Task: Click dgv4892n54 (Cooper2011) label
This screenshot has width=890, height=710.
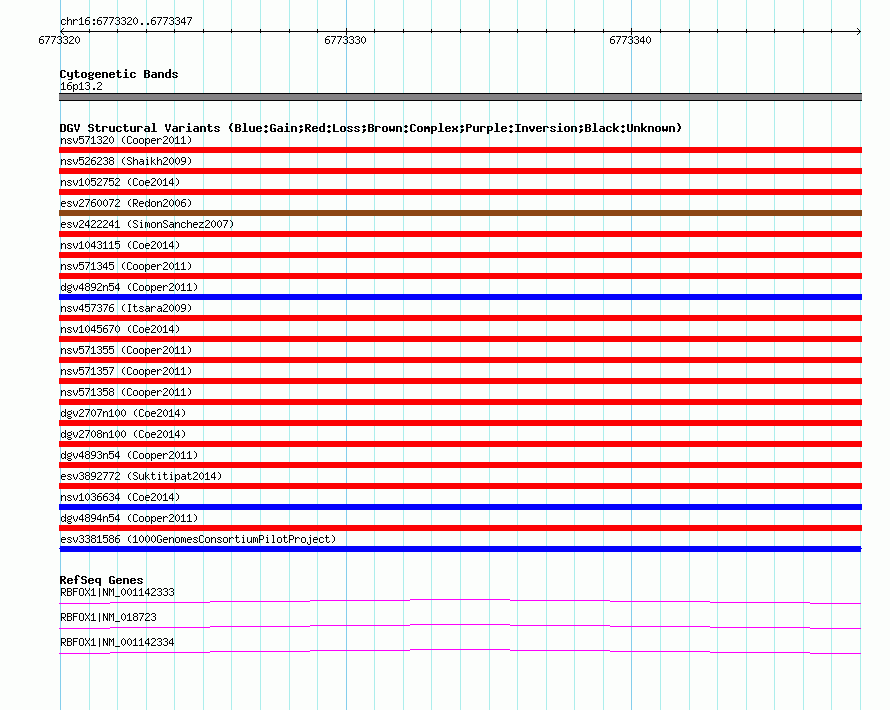Action: 129,287
